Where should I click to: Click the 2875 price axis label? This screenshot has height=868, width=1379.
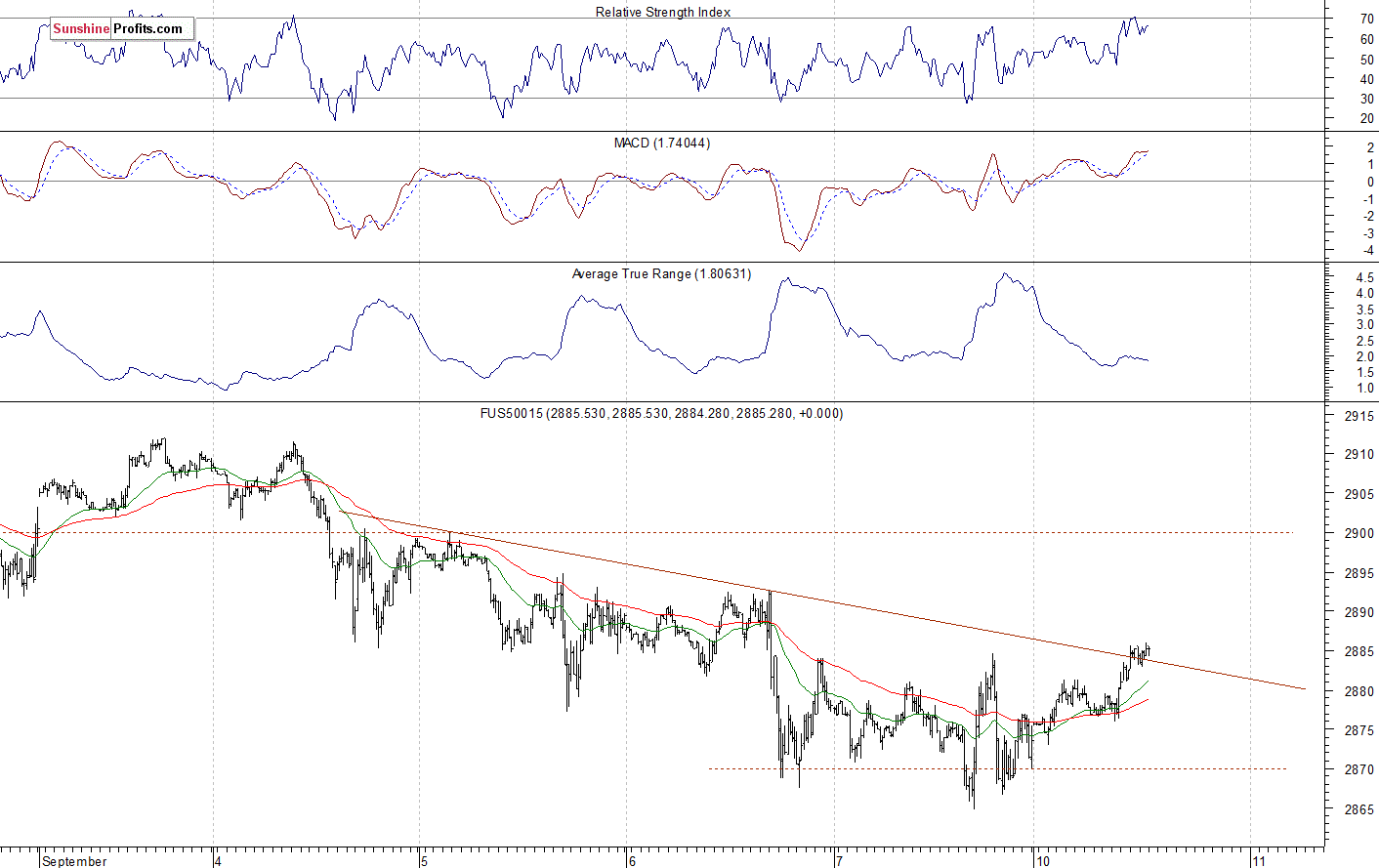1359,730
